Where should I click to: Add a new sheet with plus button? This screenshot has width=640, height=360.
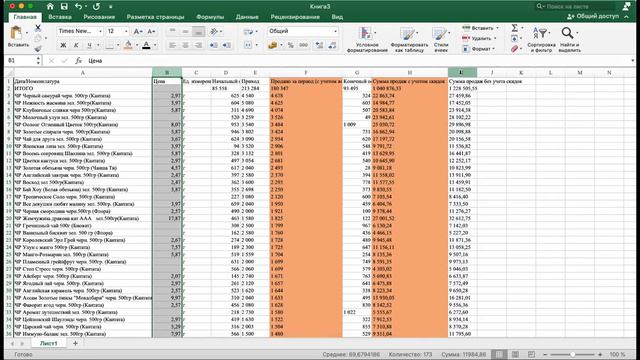75,343
